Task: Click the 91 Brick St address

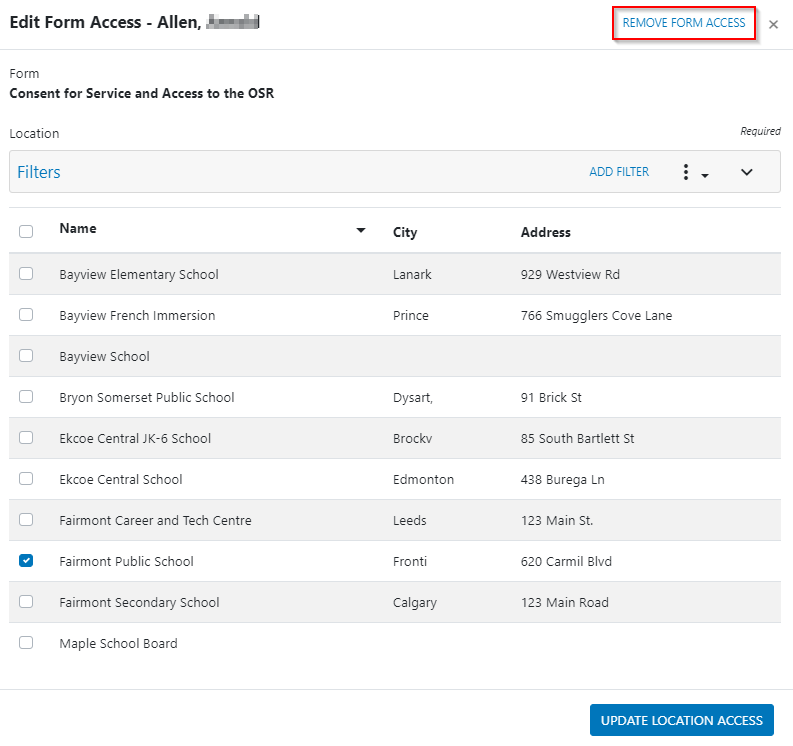Action: (551, 398)
